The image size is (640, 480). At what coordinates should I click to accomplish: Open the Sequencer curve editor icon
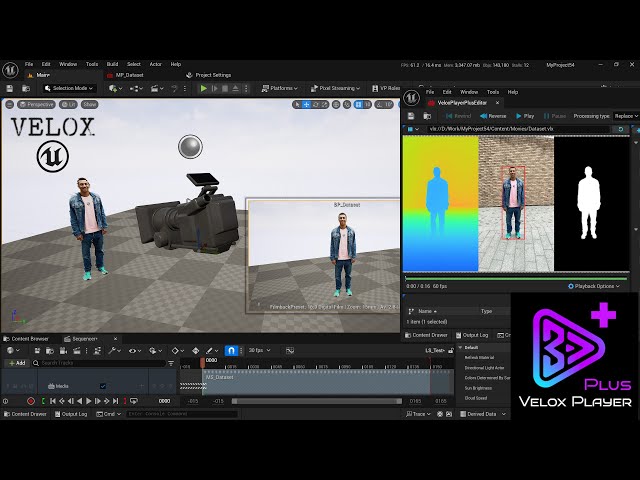290,351
